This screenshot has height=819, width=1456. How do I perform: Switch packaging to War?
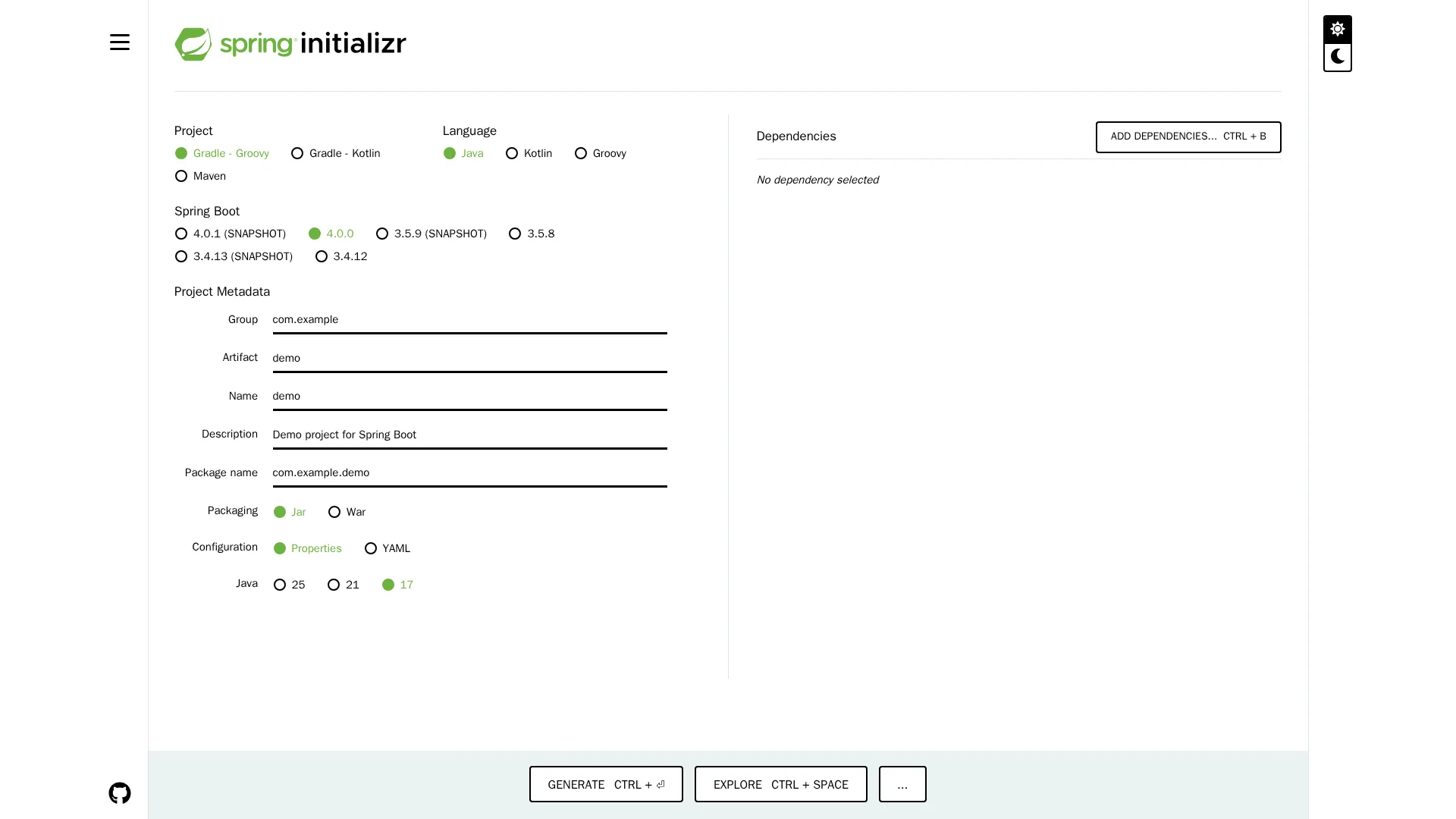334,512
